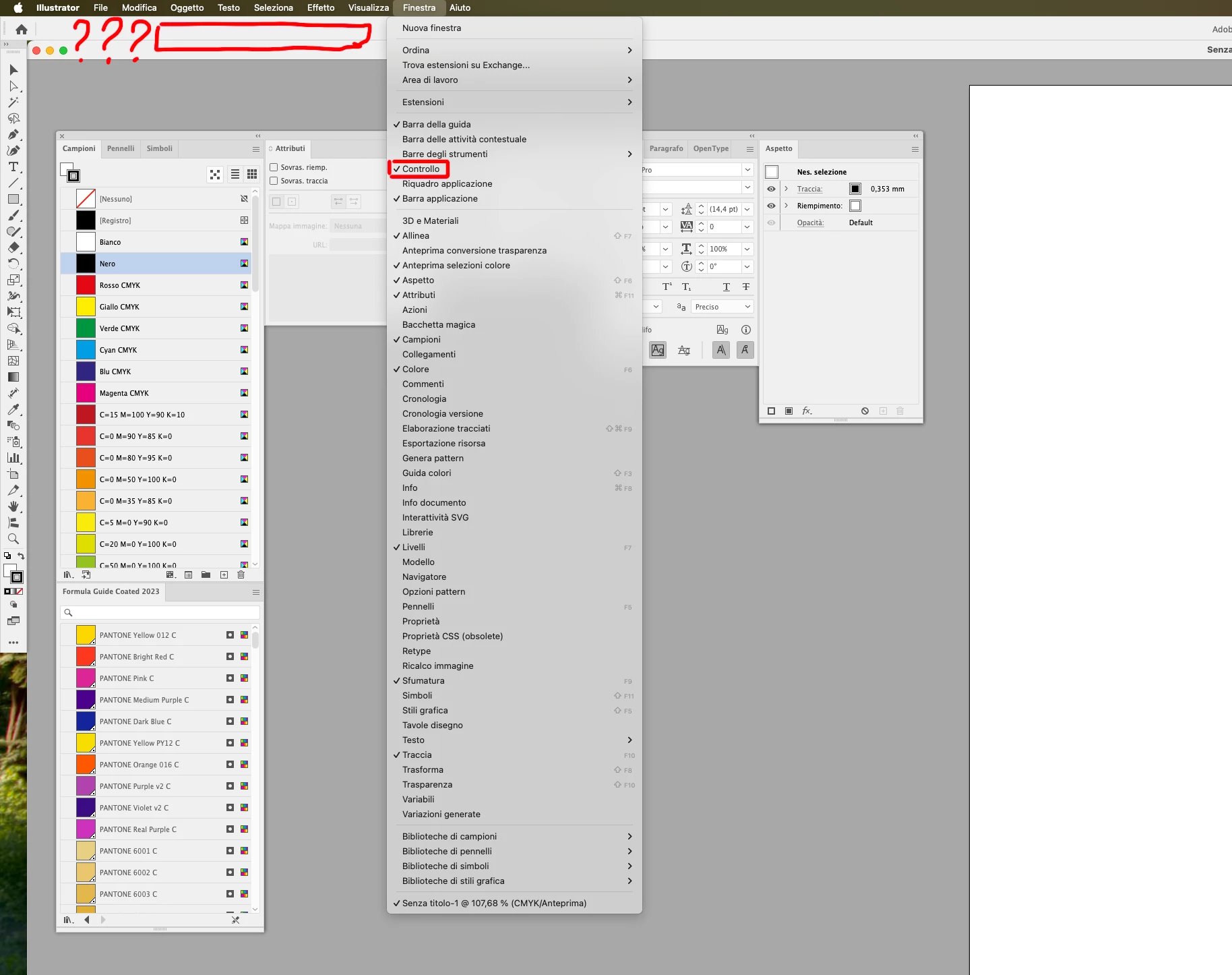1232x975 pixels.
Task: Select the Eraser tool
Action: tap(13, 247)
